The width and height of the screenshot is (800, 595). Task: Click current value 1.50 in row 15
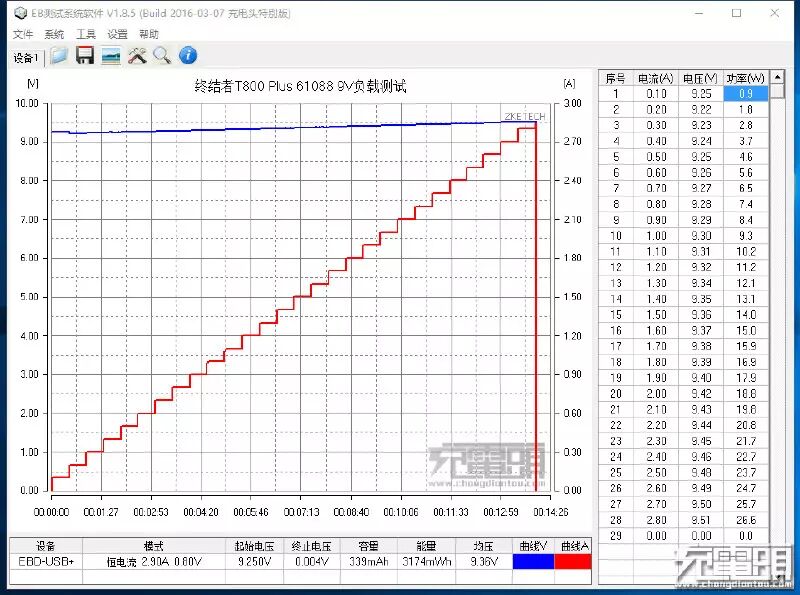tap(656, 315)
